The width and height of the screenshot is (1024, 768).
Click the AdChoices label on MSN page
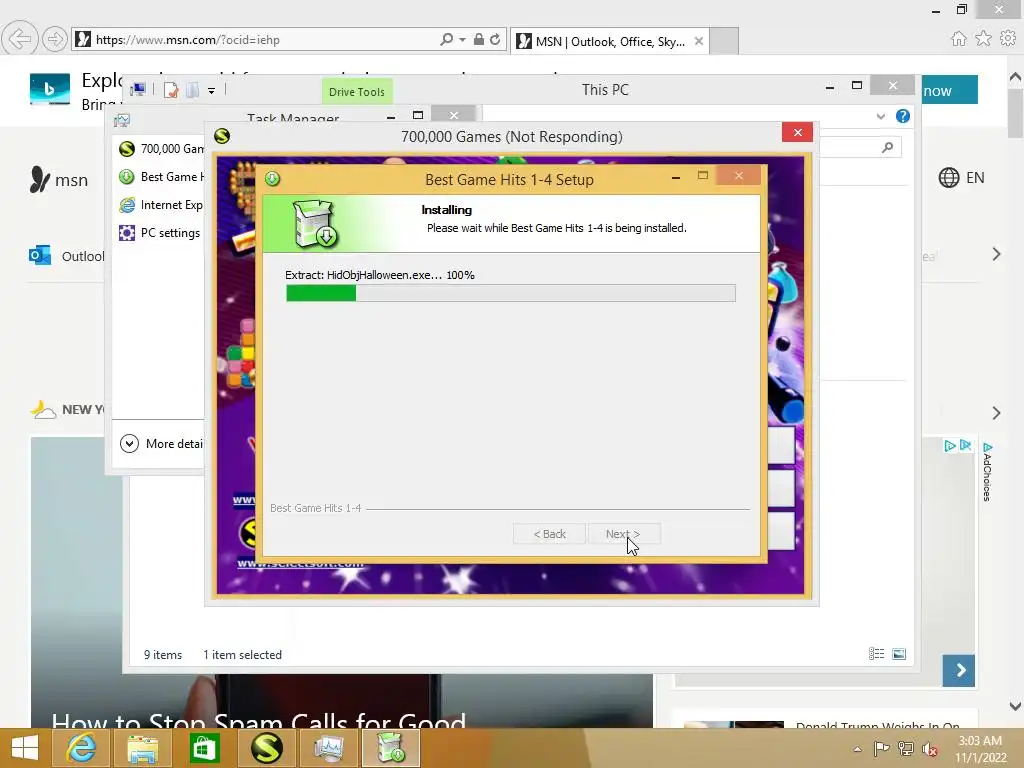(987, 472)
